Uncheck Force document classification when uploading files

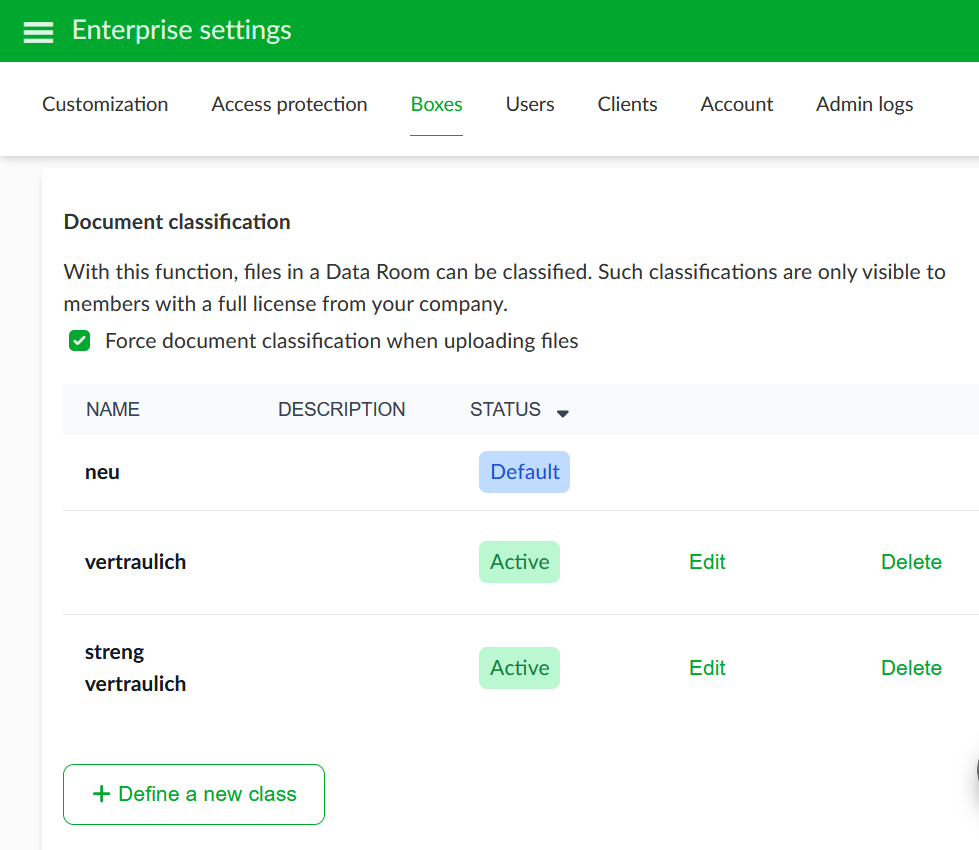tap(79, 341)
